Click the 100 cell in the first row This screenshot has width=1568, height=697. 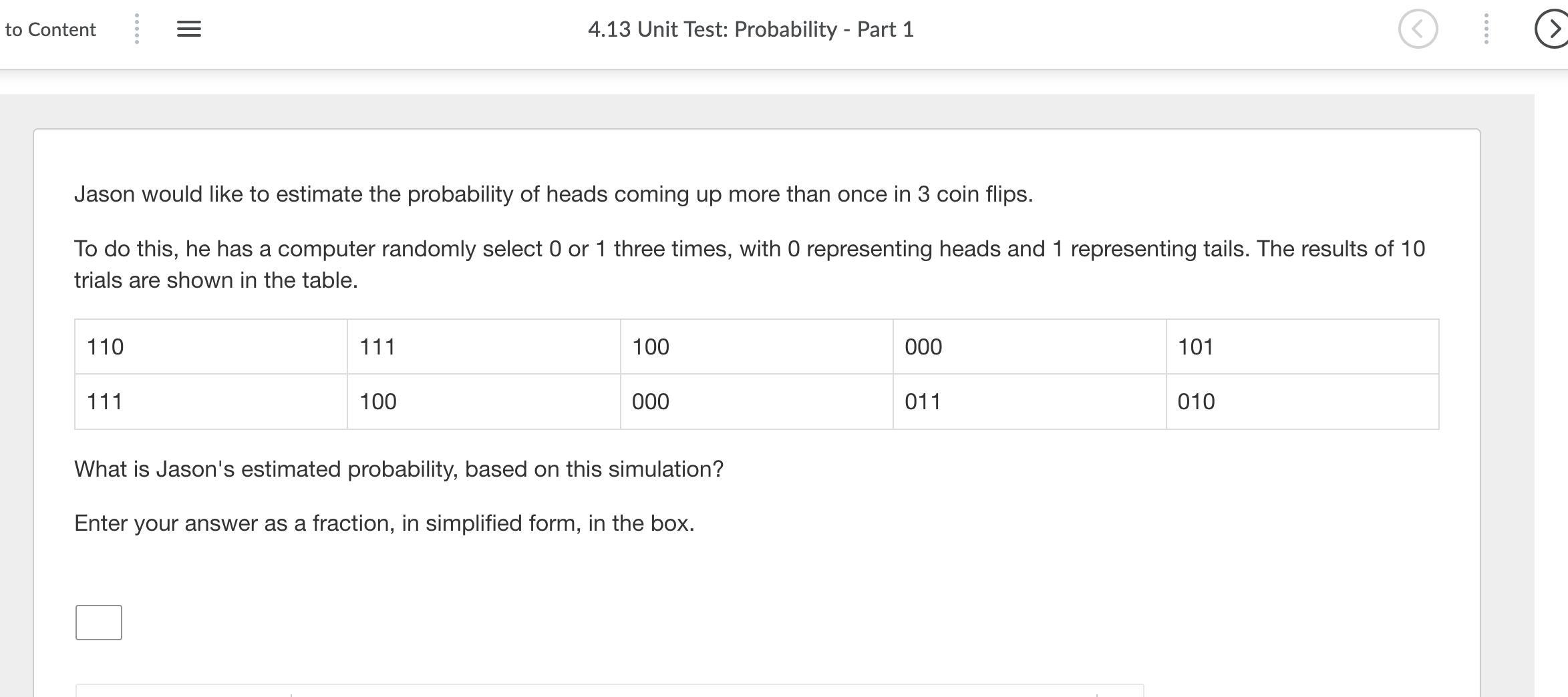[x=756, y=347]
